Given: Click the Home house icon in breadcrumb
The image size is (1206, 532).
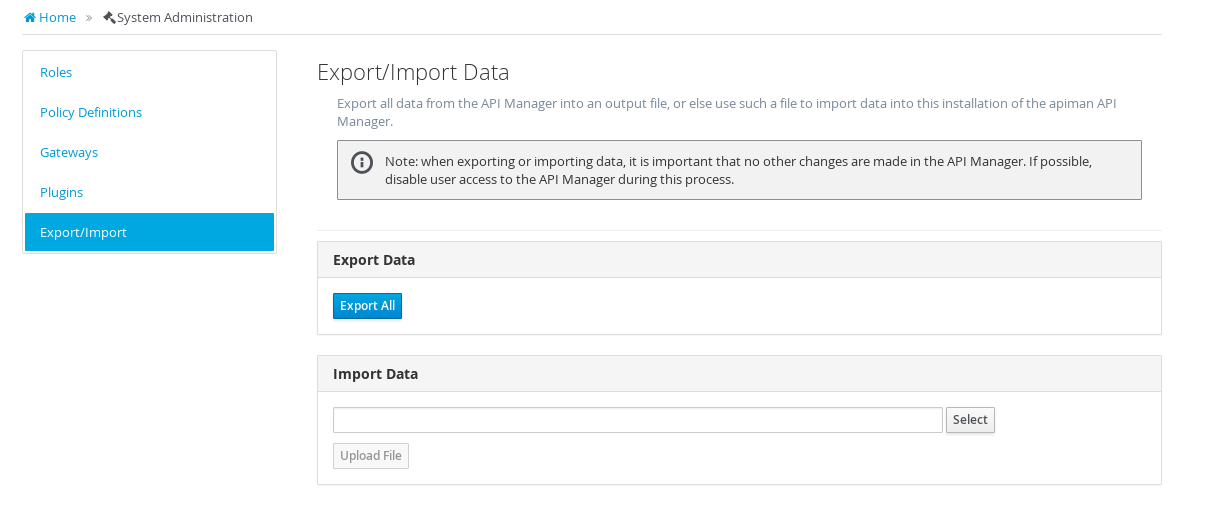Looking at the screenshot, I should (x=30, y=18).
